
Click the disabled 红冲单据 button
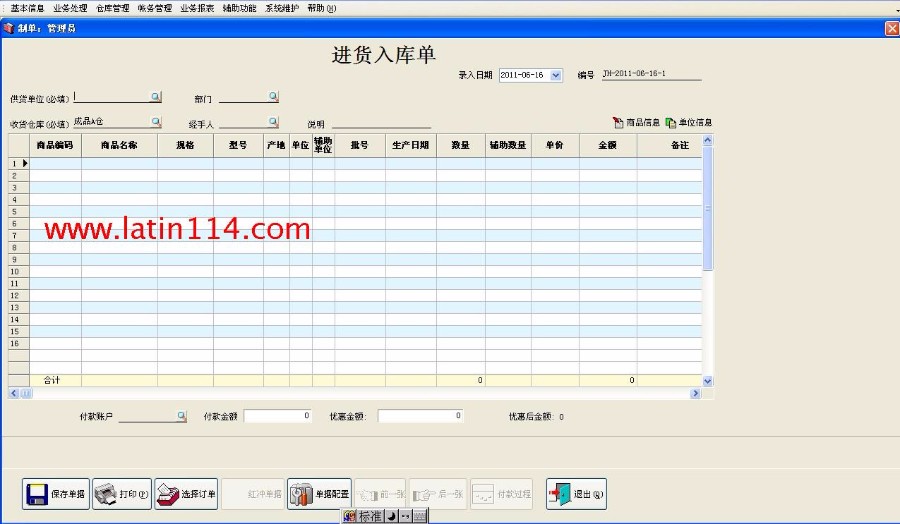point(253,494)
